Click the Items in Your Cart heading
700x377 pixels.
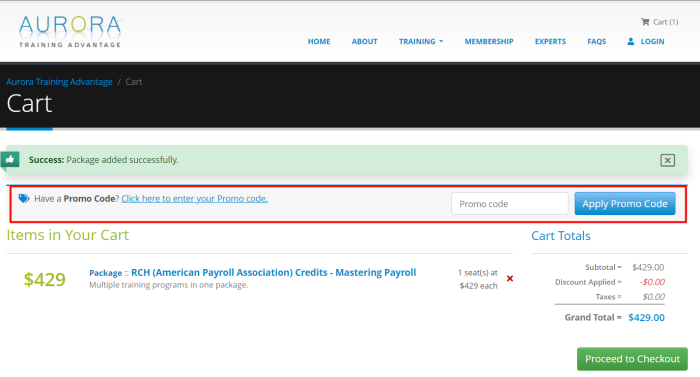[x=67, y=235]
